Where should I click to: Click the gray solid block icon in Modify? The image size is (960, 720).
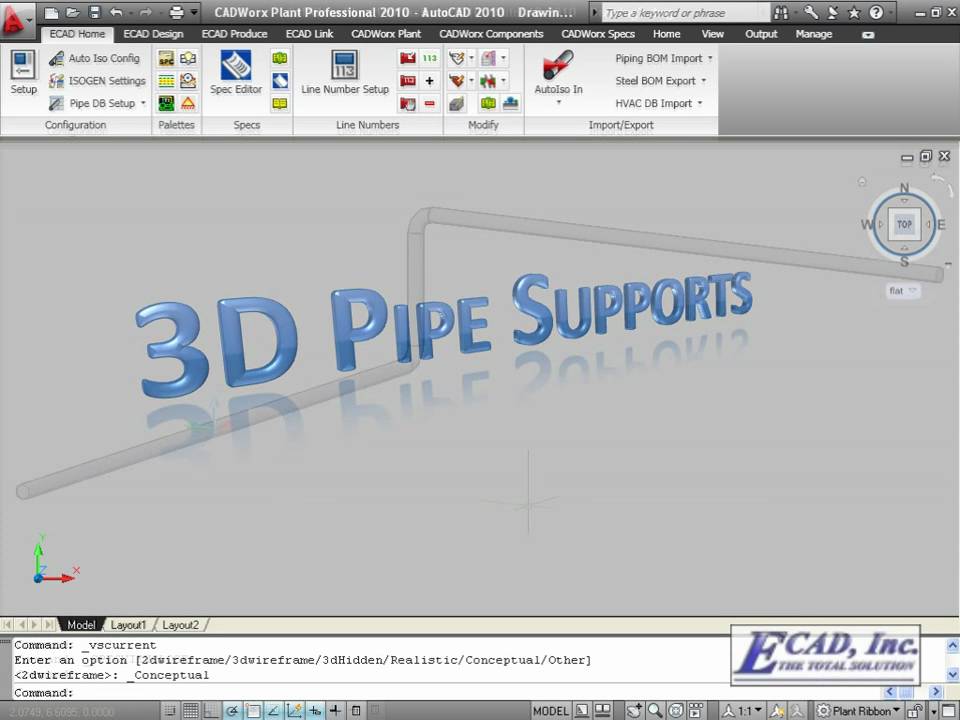coord(456,103)
